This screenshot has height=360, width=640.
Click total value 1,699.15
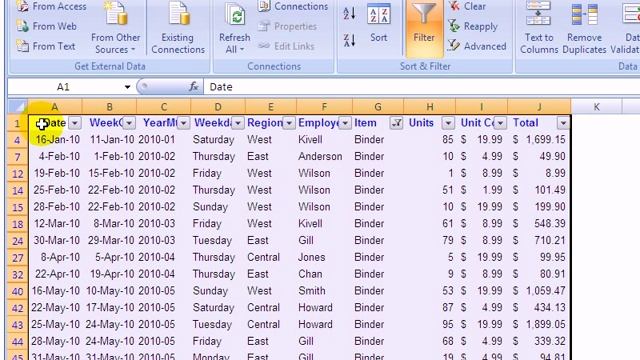click(x=540, y=140)
